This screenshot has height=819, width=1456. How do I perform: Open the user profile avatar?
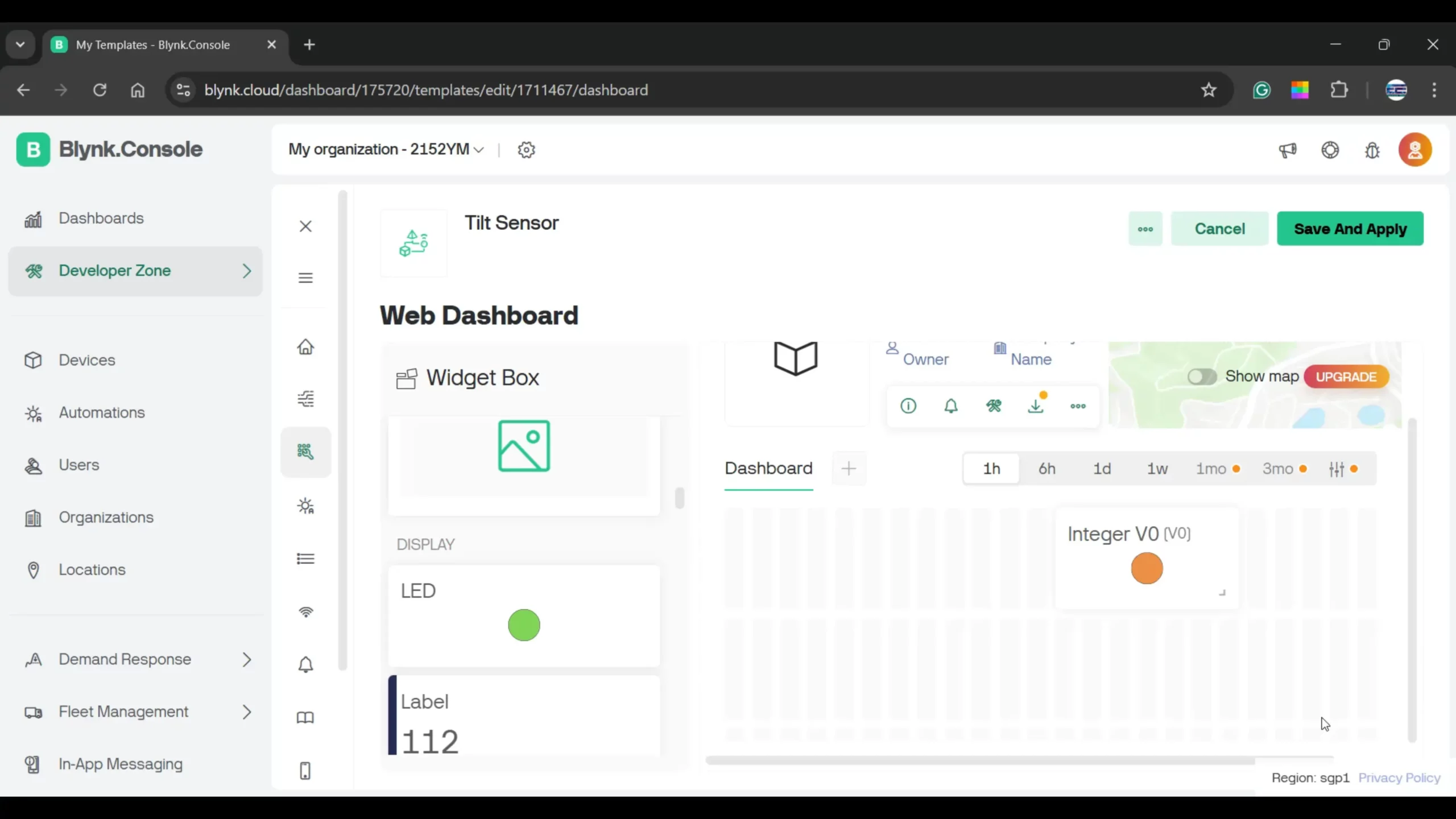[1415, 150]
